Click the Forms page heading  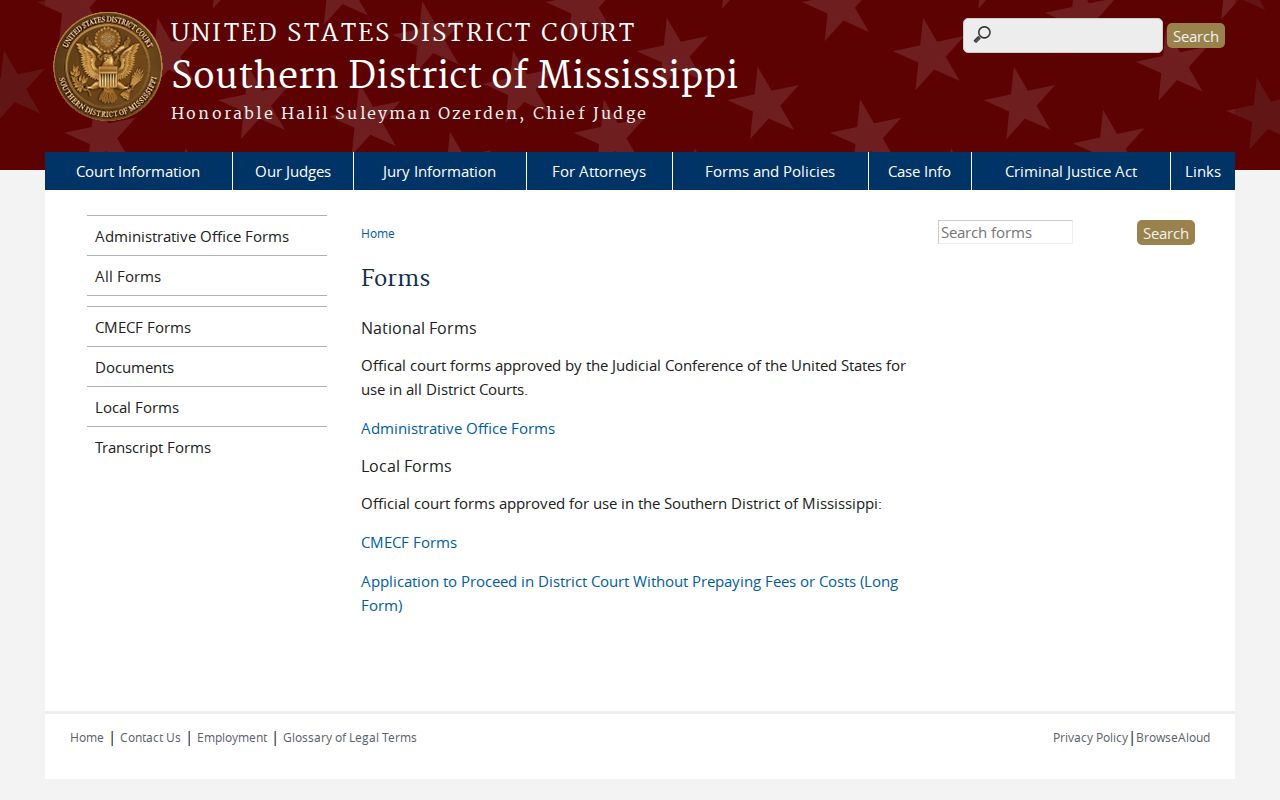(396, 278)
